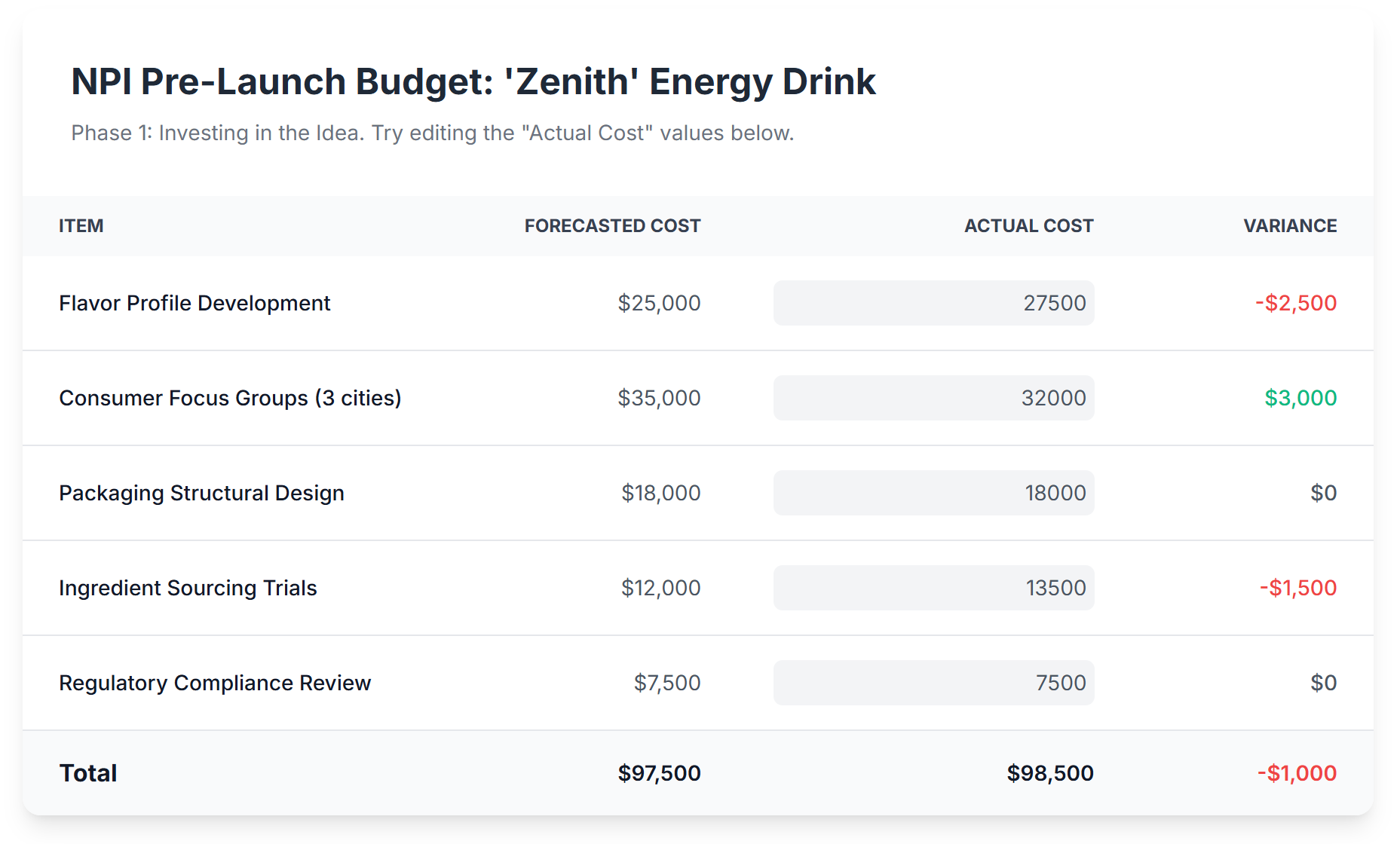Click the $98,500 actual cost total
The image size is (1400, 844).
tap(1050, 773)
